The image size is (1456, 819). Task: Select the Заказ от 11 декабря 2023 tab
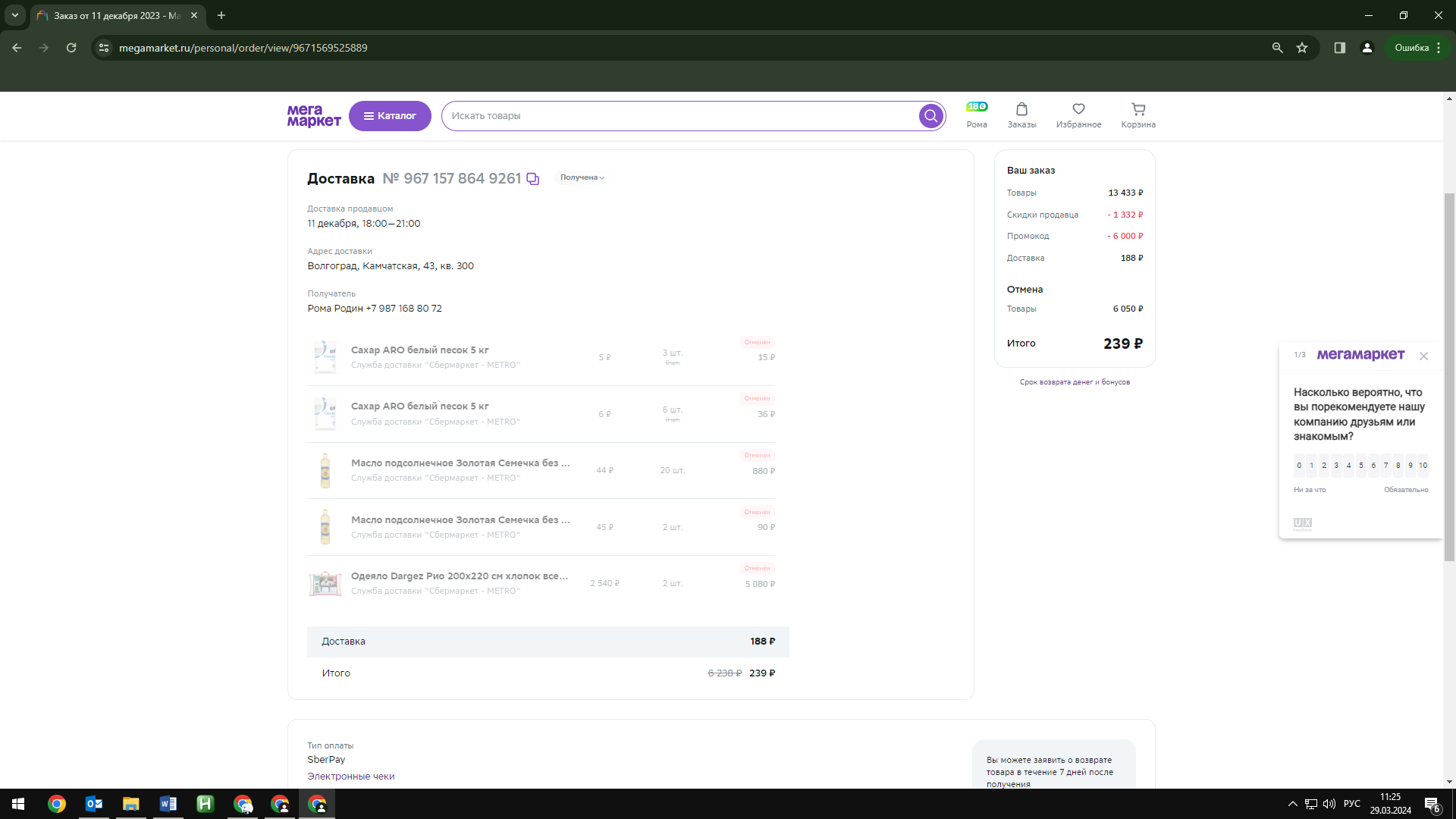tap(118, 15)
